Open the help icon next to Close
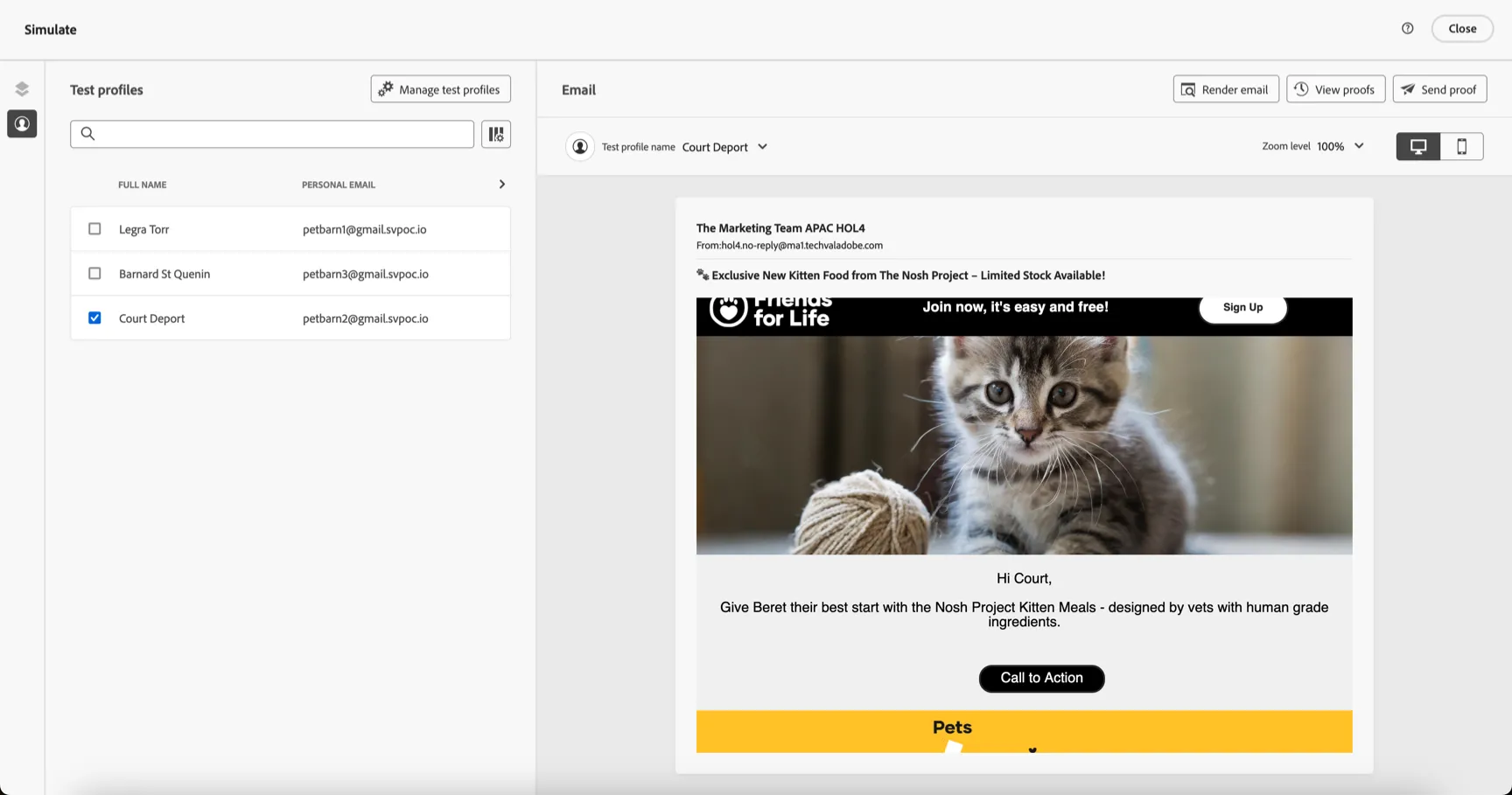Viewport: 1512px width, 795px height. point(1407,29)
